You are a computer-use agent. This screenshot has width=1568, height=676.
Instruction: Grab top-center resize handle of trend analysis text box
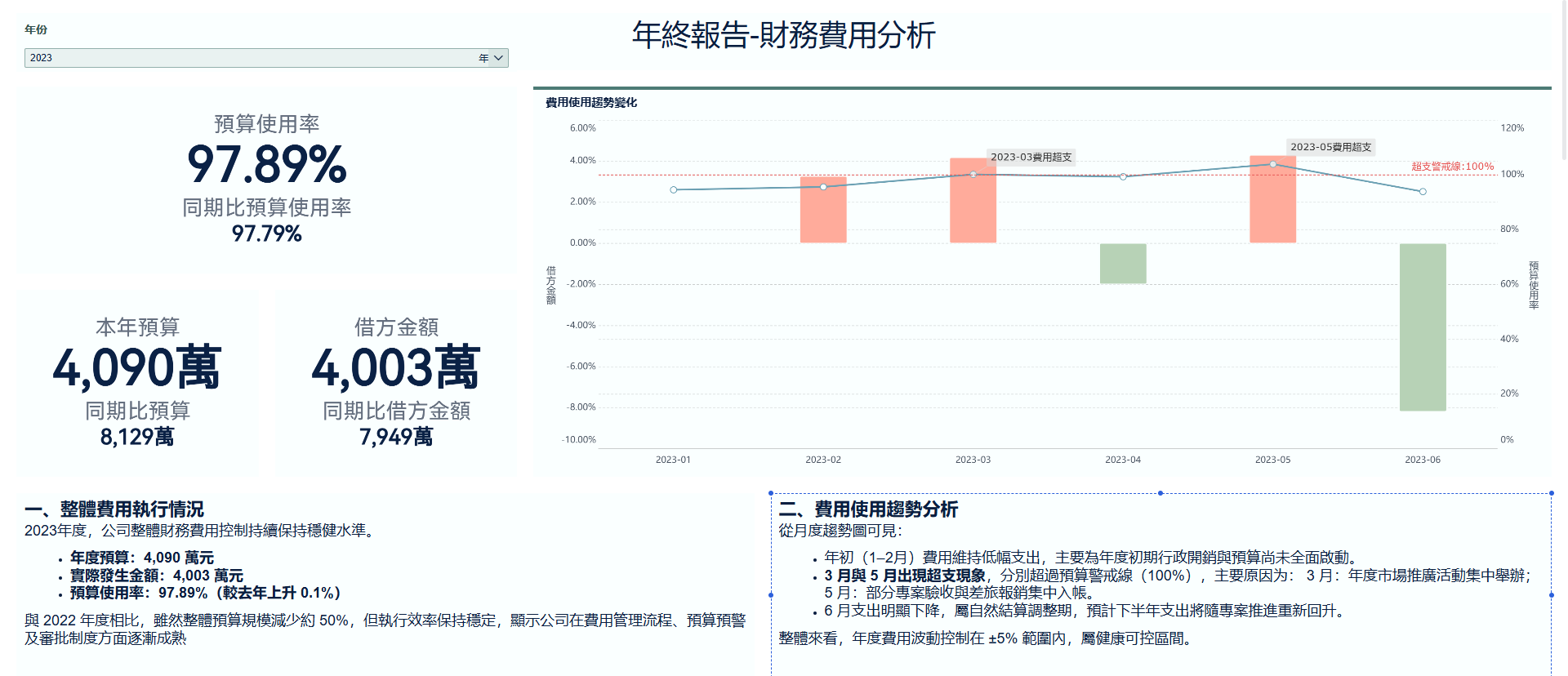pyautogui.click(x=1160, y=493)
